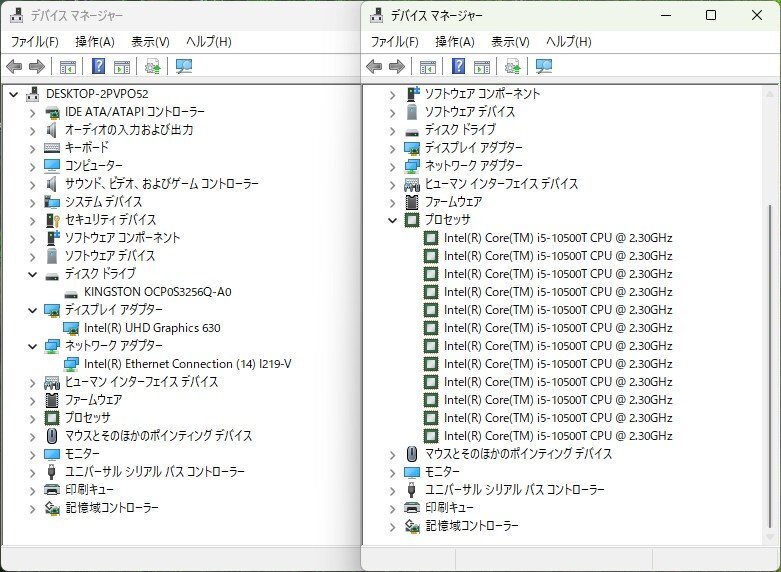Viewport: 781px width, 572px height.
Task: Click action pane icon in right window toolbar
Action: pyautogui.click(x=482, y=66)
